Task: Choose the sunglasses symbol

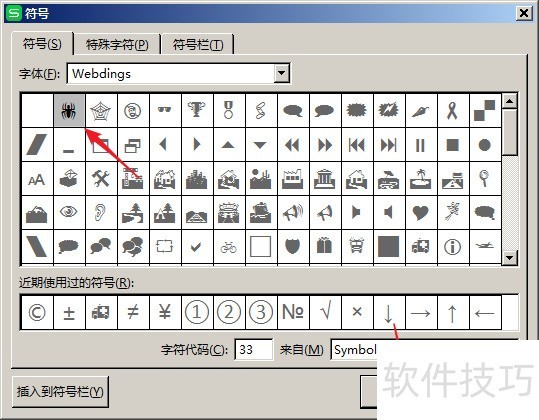Action: click(x=165, y=110)
